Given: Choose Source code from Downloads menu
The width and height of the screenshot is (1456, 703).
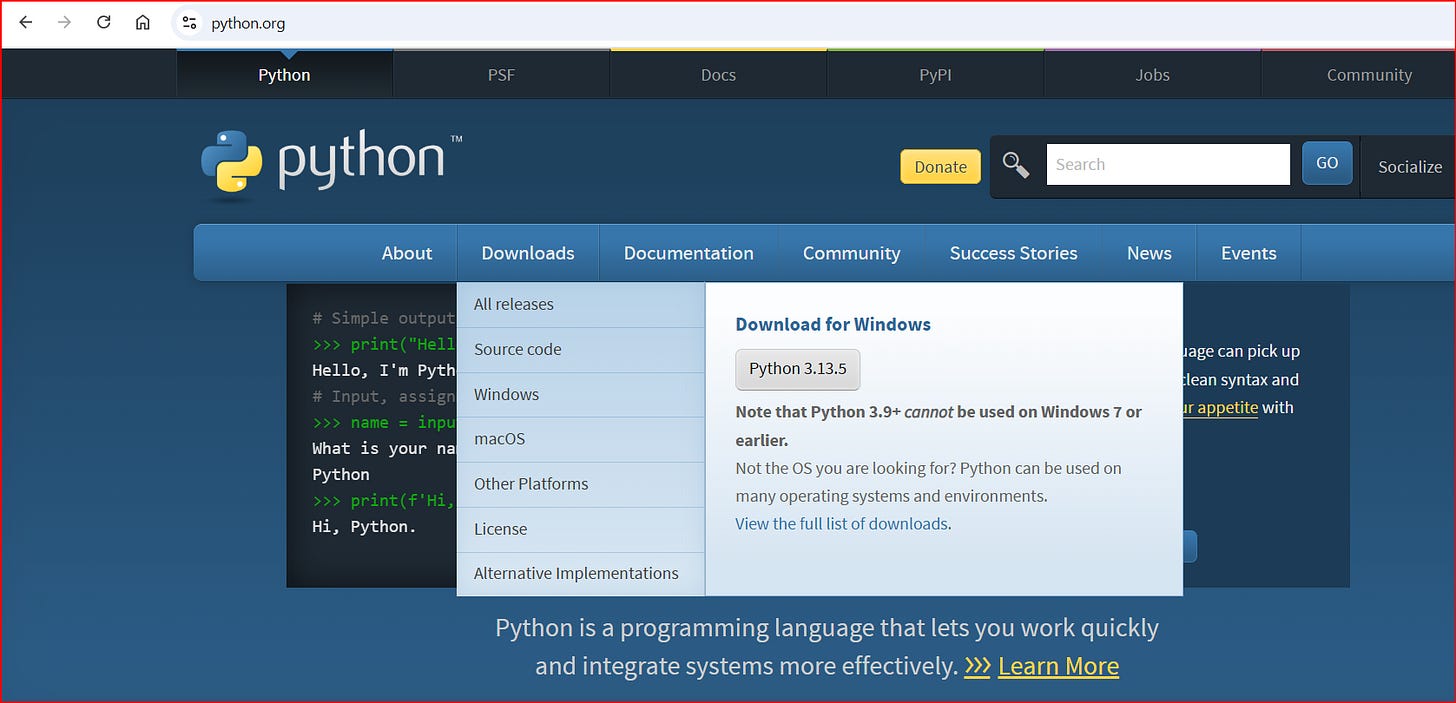Looking at the screenshot, I should [581, 350].
